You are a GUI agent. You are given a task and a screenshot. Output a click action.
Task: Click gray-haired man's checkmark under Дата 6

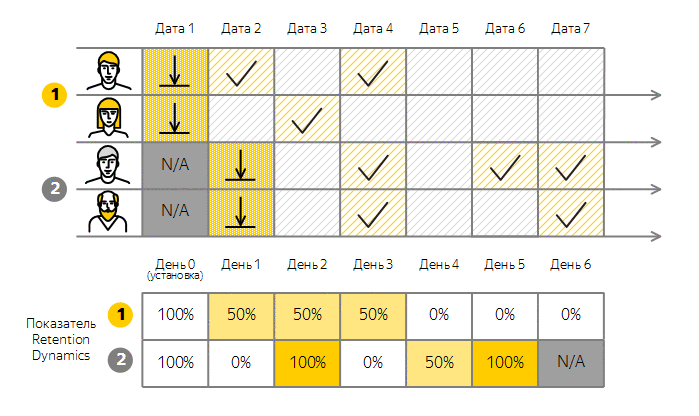505,166
